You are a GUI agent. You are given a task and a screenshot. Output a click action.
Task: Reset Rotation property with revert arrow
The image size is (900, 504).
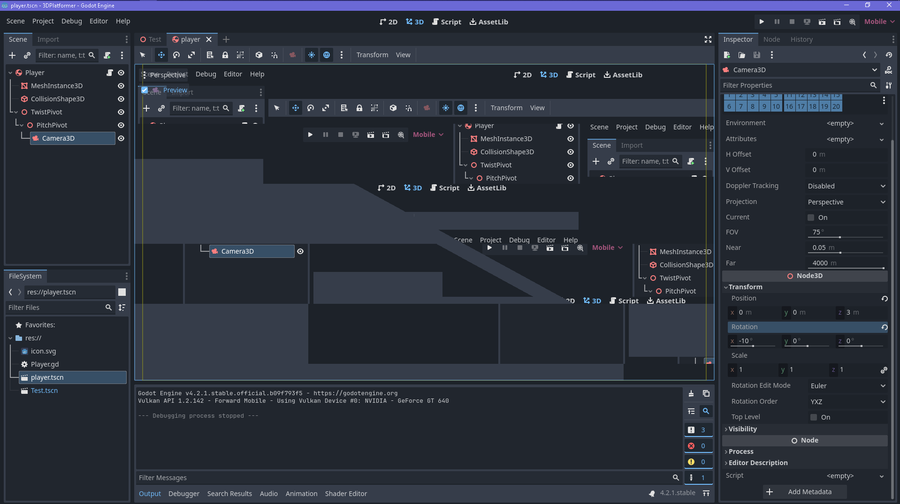(885, 327)
